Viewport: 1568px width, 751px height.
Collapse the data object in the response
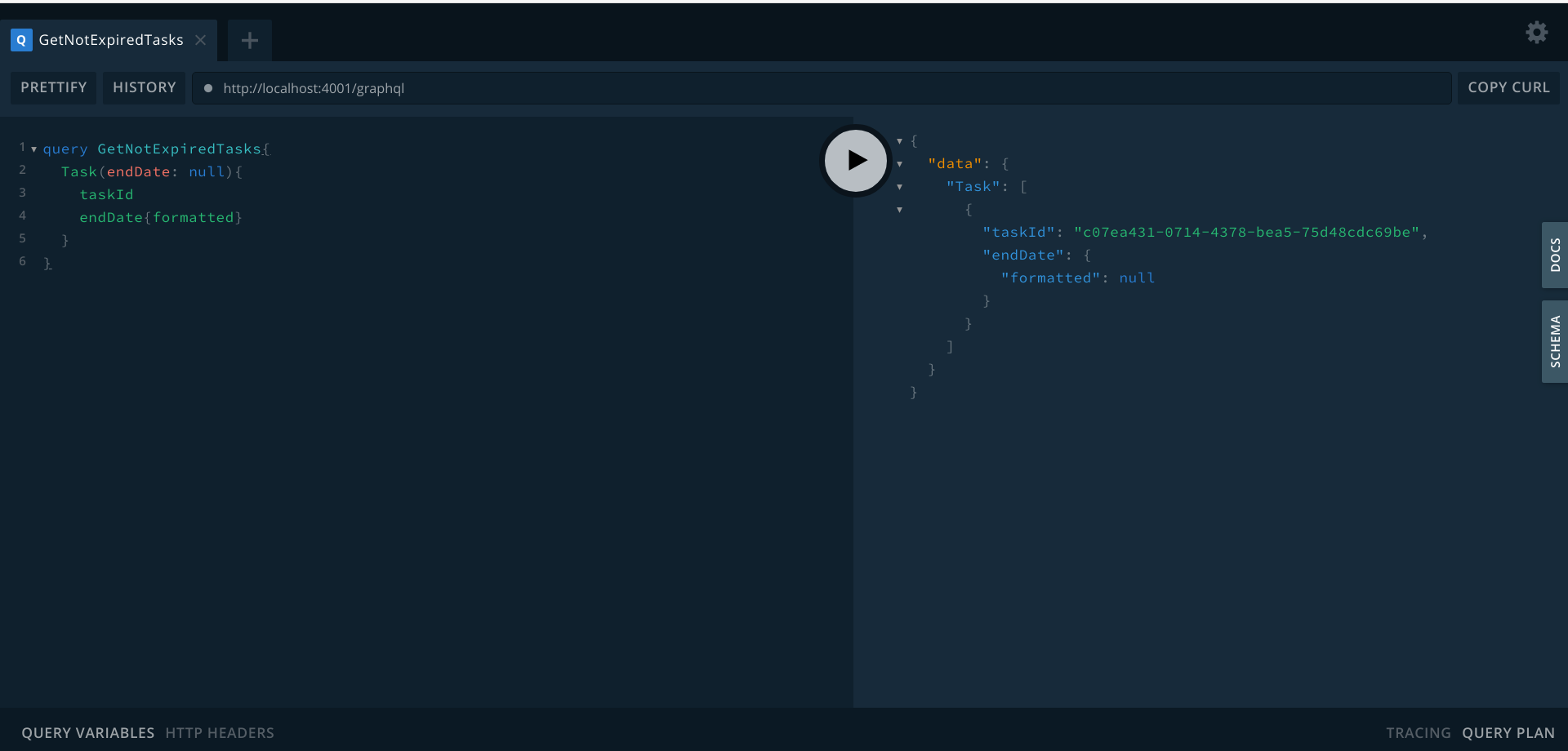(x=900, y=163)
